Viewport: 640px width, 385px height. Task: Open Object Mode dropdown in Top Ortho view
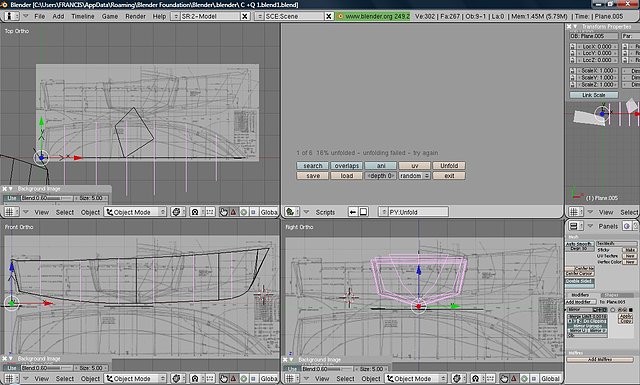pos(135,212)
